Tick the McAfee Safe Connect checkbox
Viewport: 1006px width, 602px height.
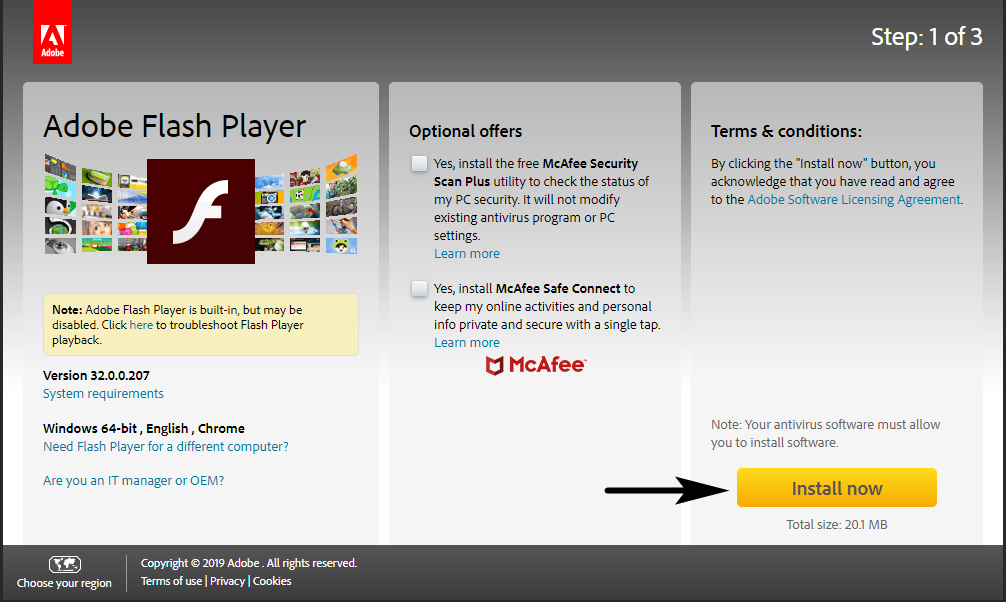[419, 289]
